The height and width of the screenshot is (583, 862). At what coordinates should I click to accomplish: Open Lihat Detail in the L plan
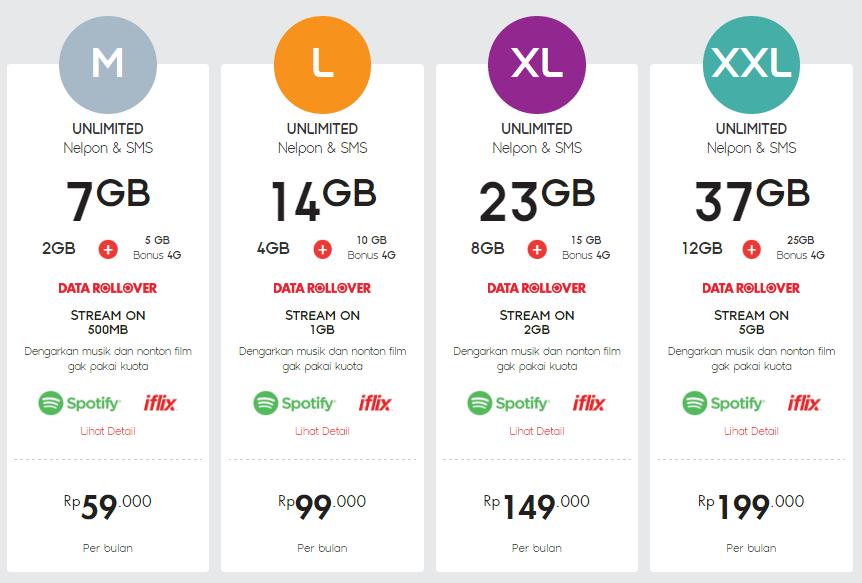click(322, 431)
